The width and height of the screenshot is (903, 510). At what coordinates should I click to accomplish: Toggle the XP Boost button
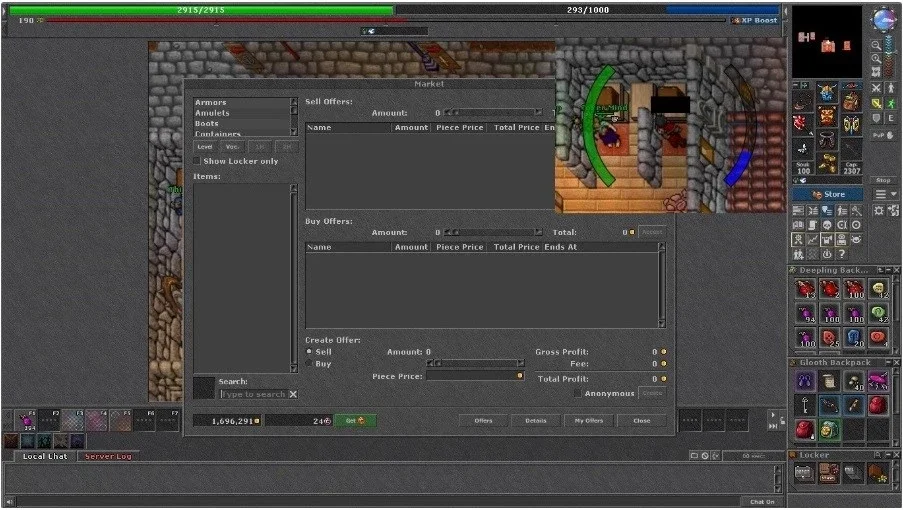pyautogui.click(x=755, y=20)
